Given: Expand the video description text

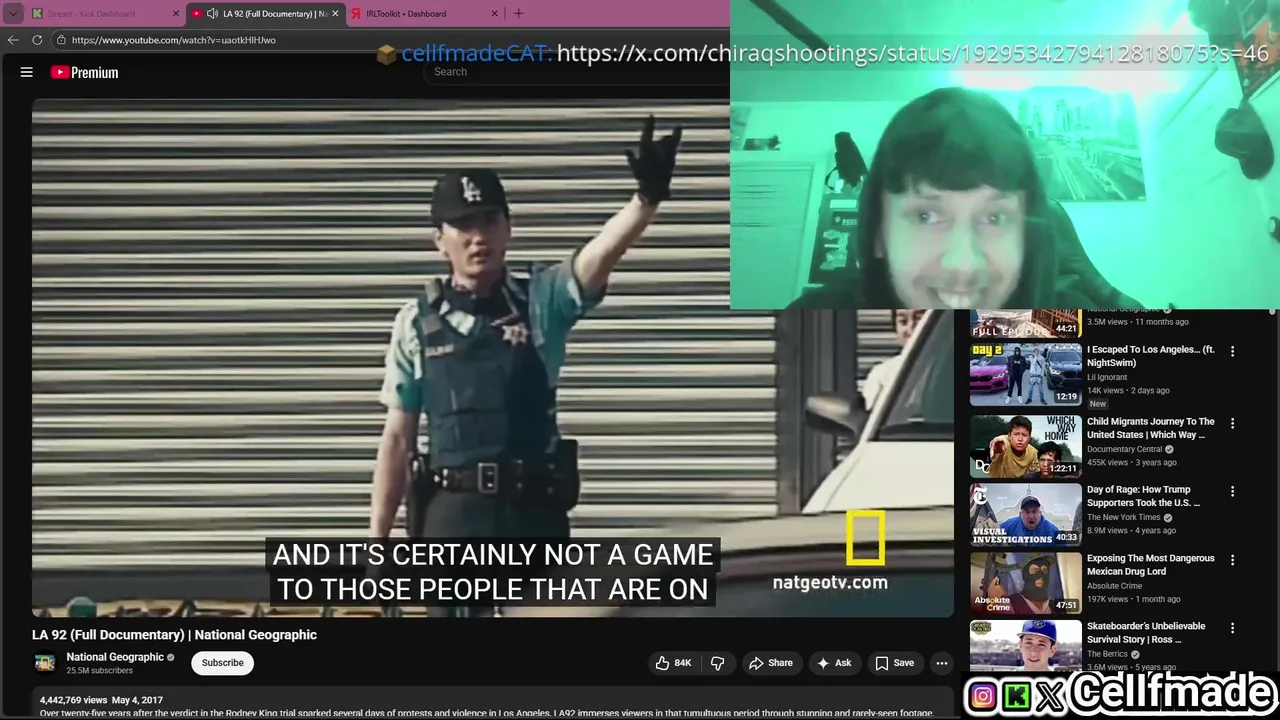Looking at the screenshot, I should 486,713.
